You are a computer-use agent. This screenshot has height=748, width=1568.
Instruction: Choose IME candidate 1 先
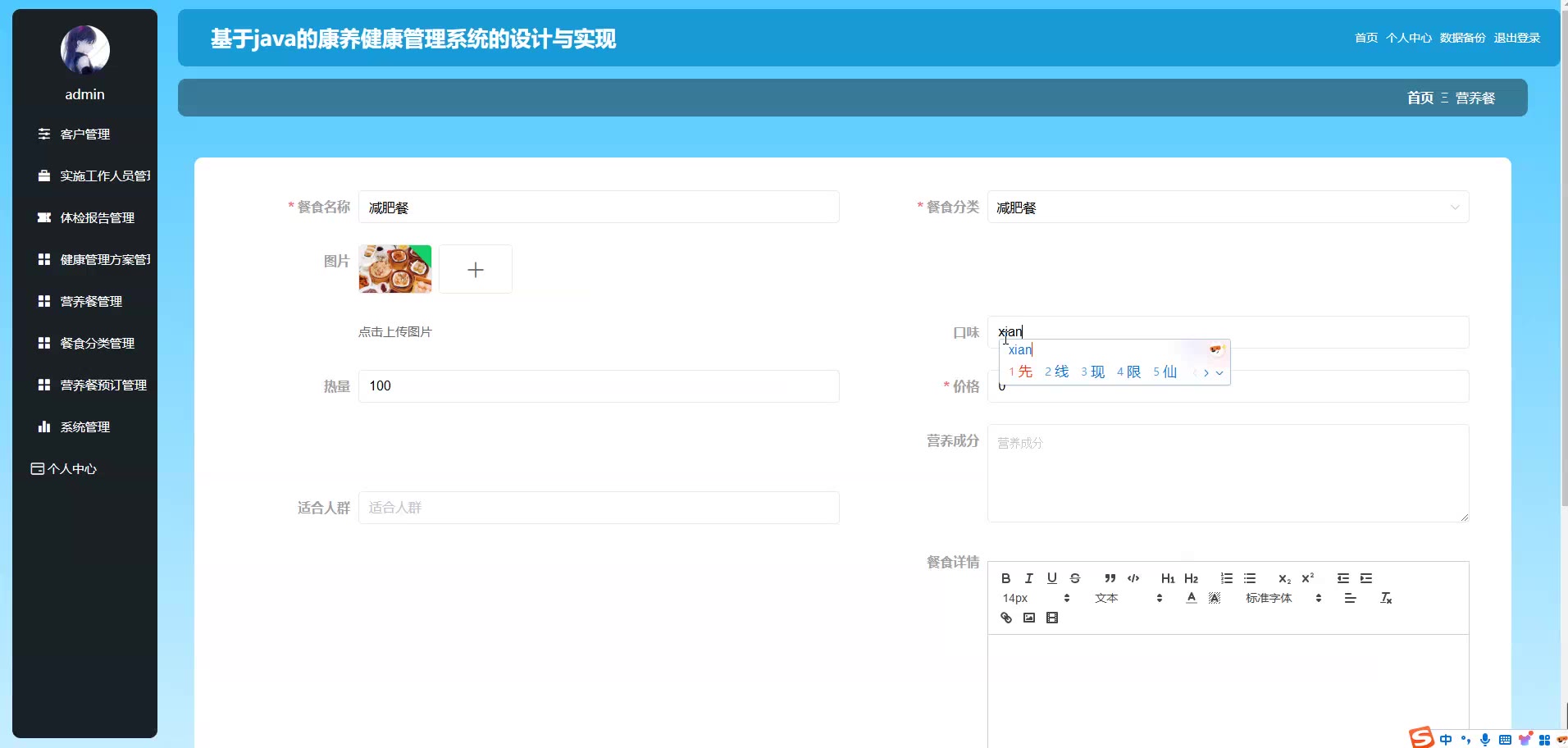click(x=1021, y=372)
